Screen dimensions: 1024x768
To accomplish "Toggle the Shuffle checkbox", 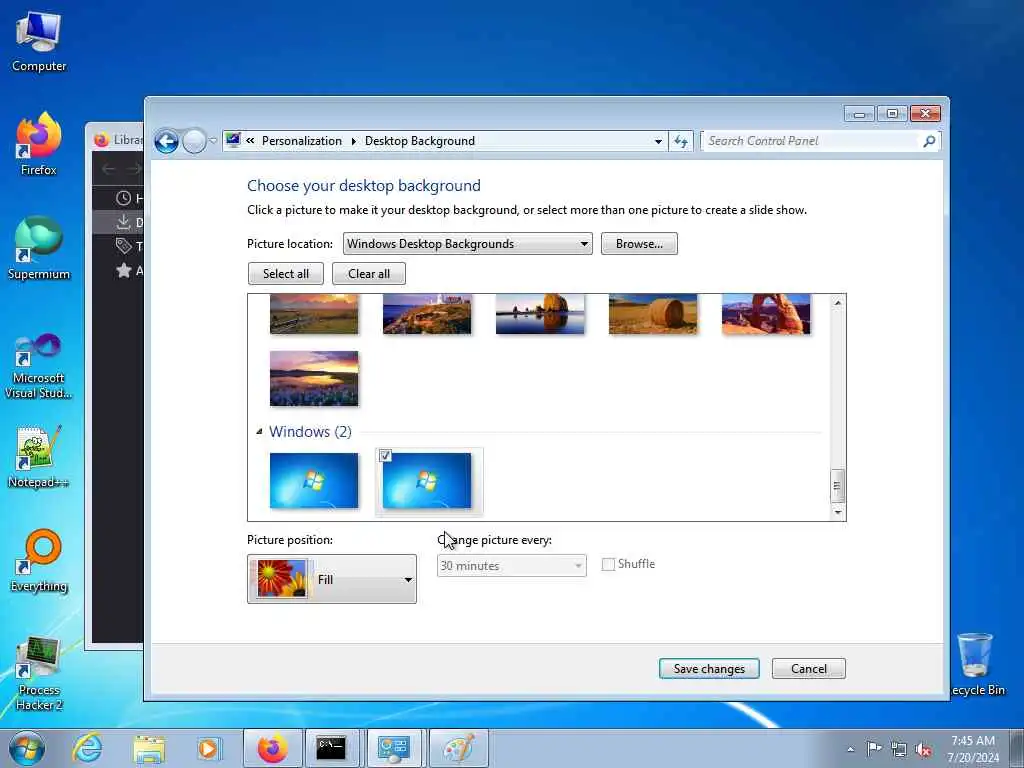I will point(608,564).
